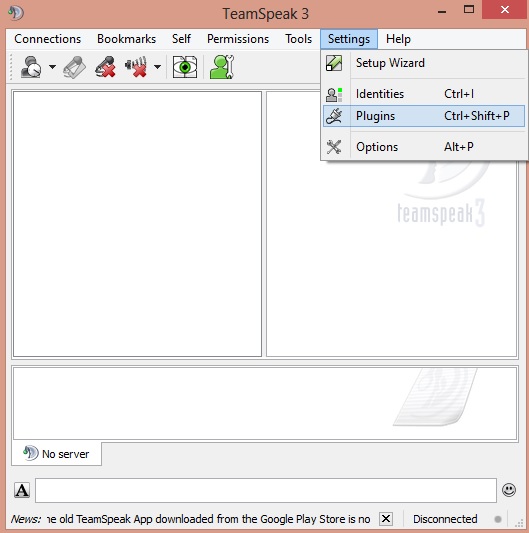This screenshot has height=533, width=529.
Task: Dismiss the news ticker with the X
Action: [x=386, y=519]
